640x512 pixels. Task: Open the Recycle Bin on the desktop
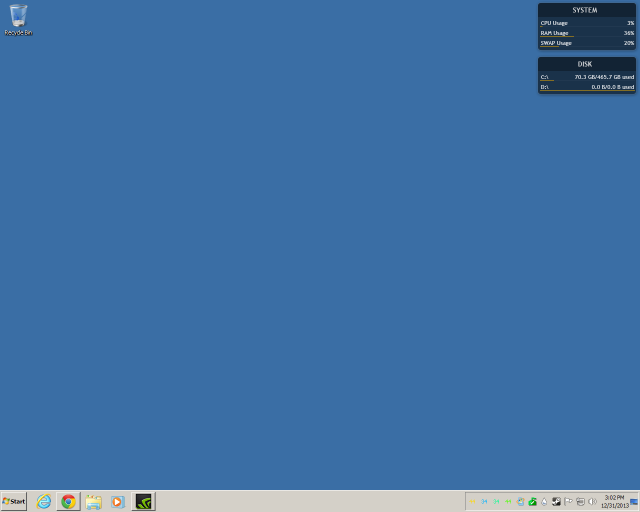[17, 19]
